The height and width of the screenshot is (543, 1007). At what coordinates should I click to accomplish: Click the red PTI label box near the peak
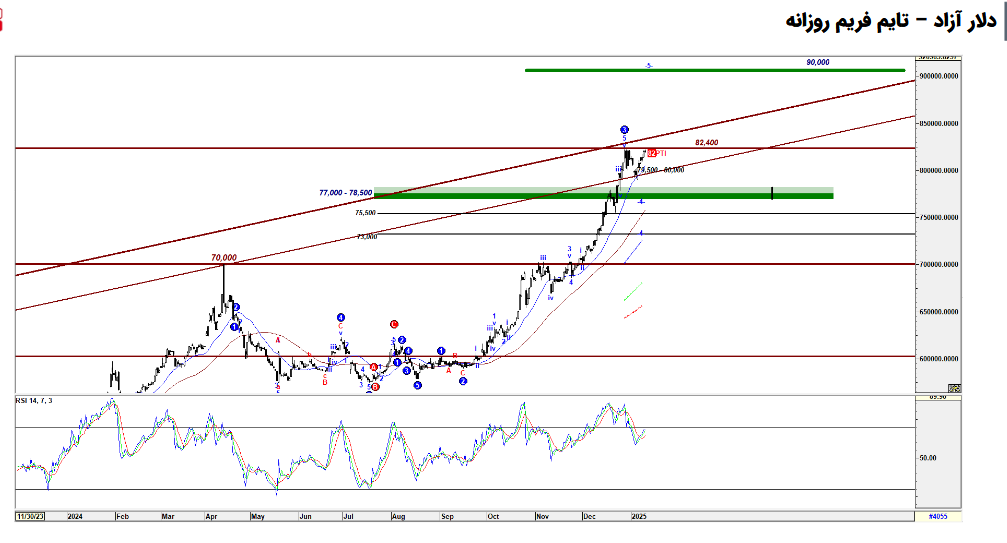pos(655,153)
